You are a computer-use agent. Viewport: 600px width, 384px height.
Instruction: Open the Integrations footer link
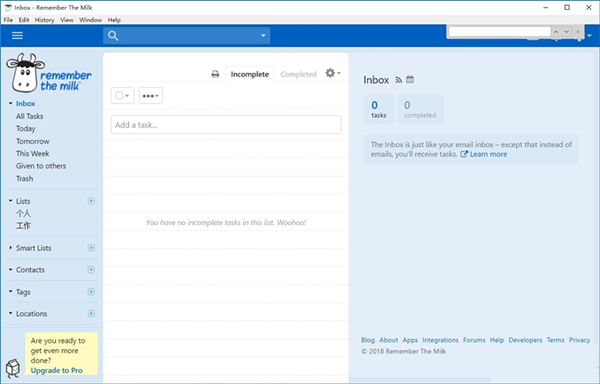pos(440,340)
